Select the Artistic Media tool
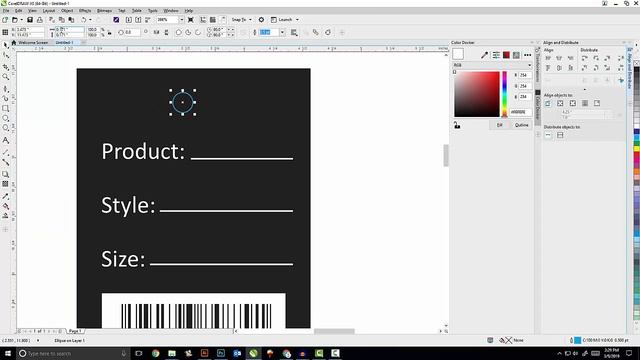Image resolution: width=640 pixels, height=360 pixels. point(5,98)
